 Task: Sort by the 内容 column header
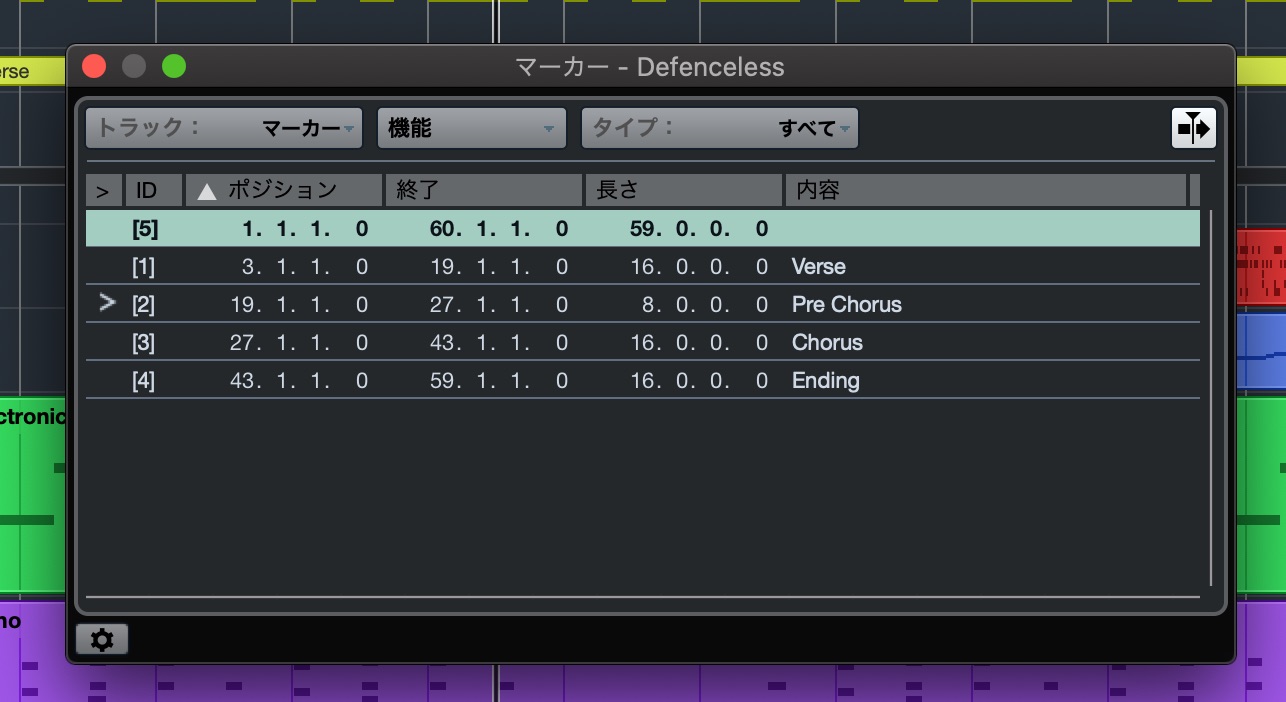[985, 190]
